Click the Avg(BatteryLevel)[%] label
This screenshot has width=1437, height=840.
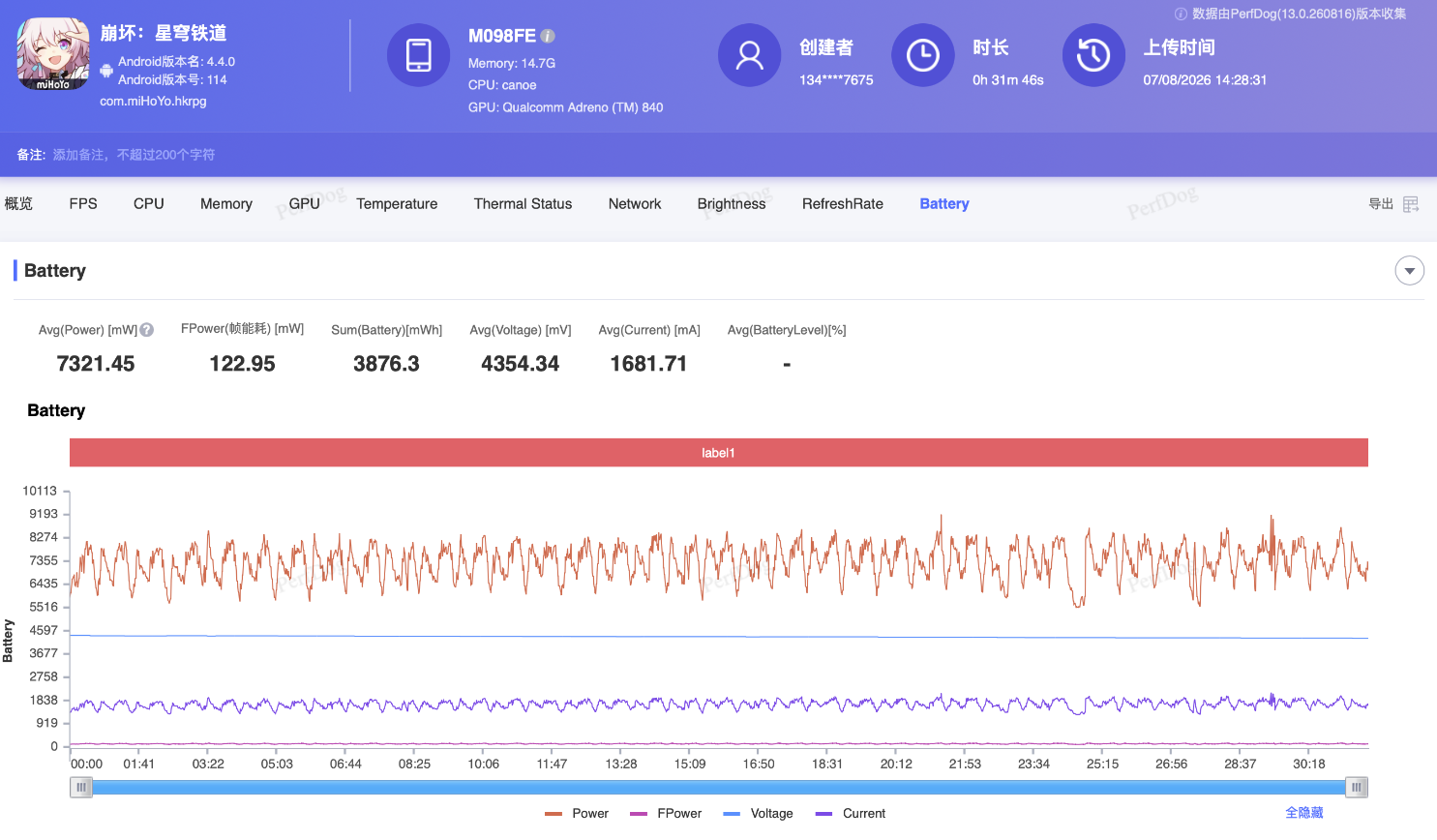[787, 330]
